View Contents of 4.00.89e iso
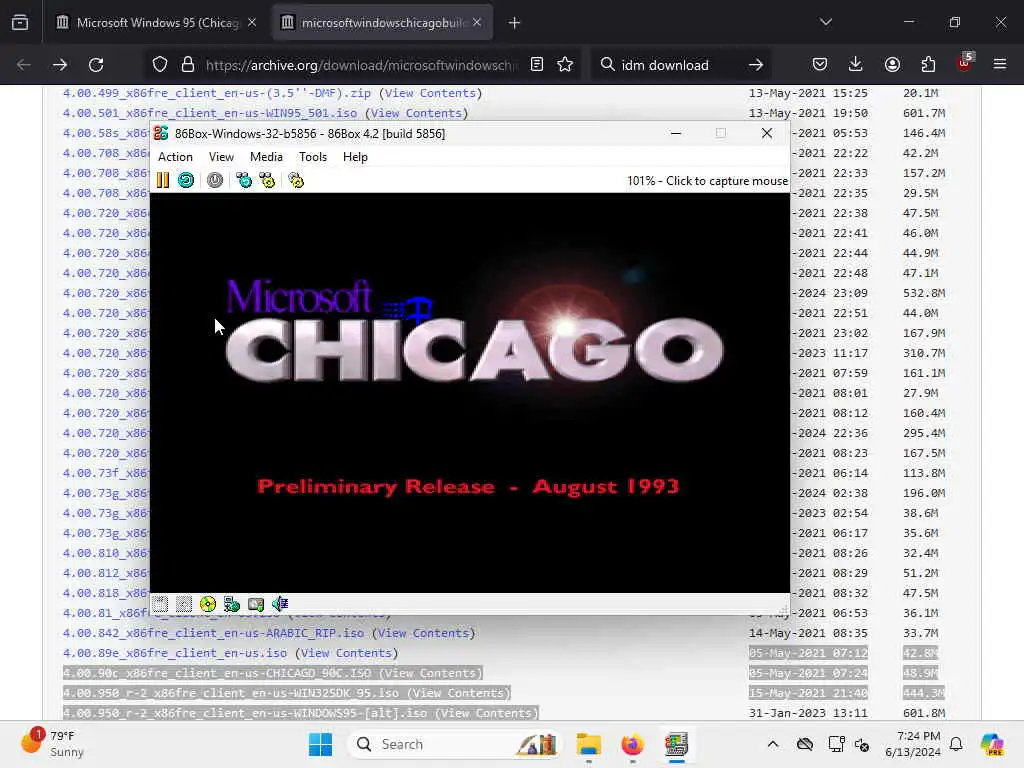This screenshot has height=768, width=1024. (x=346, y=653)
